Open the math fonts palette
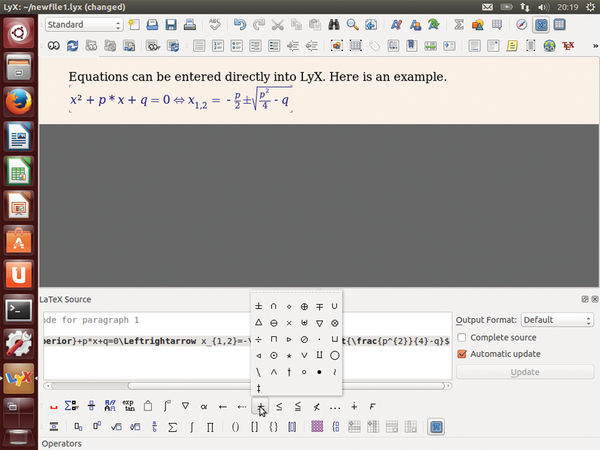Viewport: 600px width, 450px height. pos(110,406)
